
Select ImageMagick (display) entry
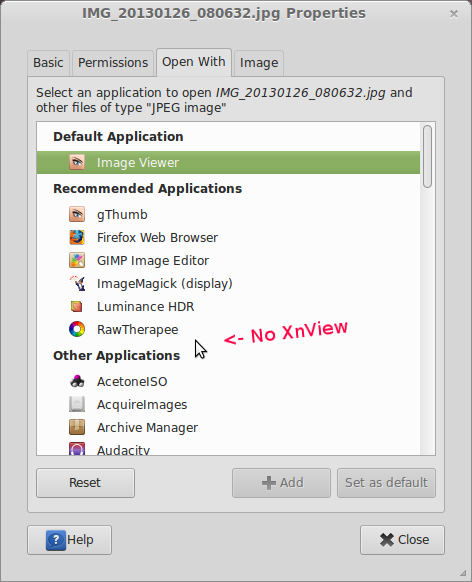click(228, 284)
